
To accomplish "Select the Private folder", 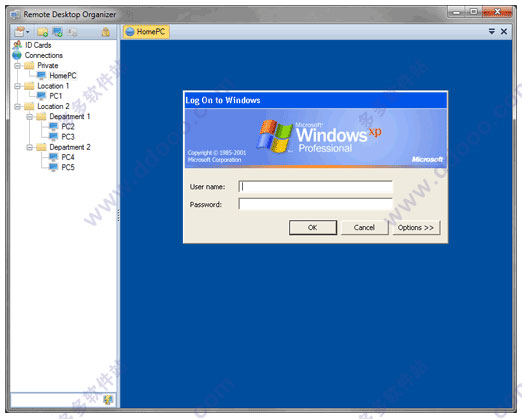I will click(48, 65).
